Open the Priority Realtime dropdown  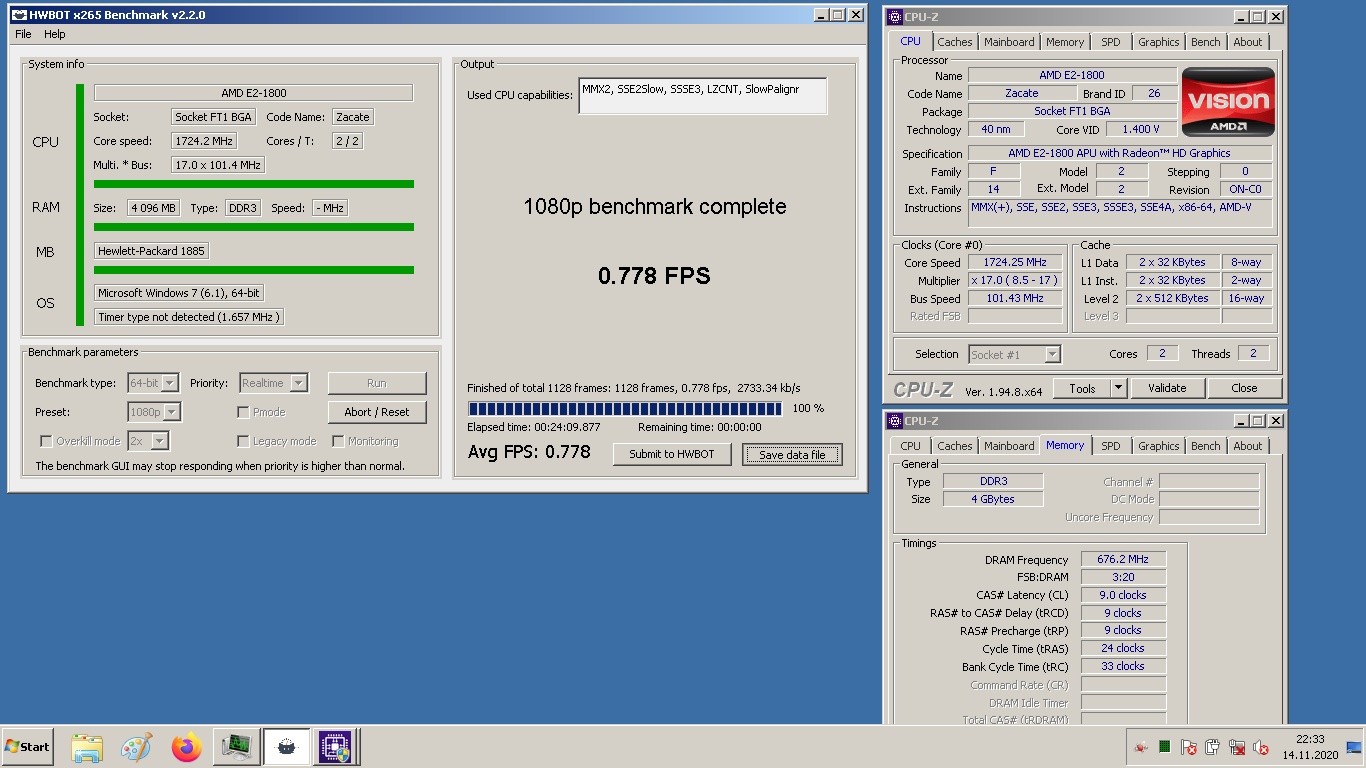(x=273, y=383)
